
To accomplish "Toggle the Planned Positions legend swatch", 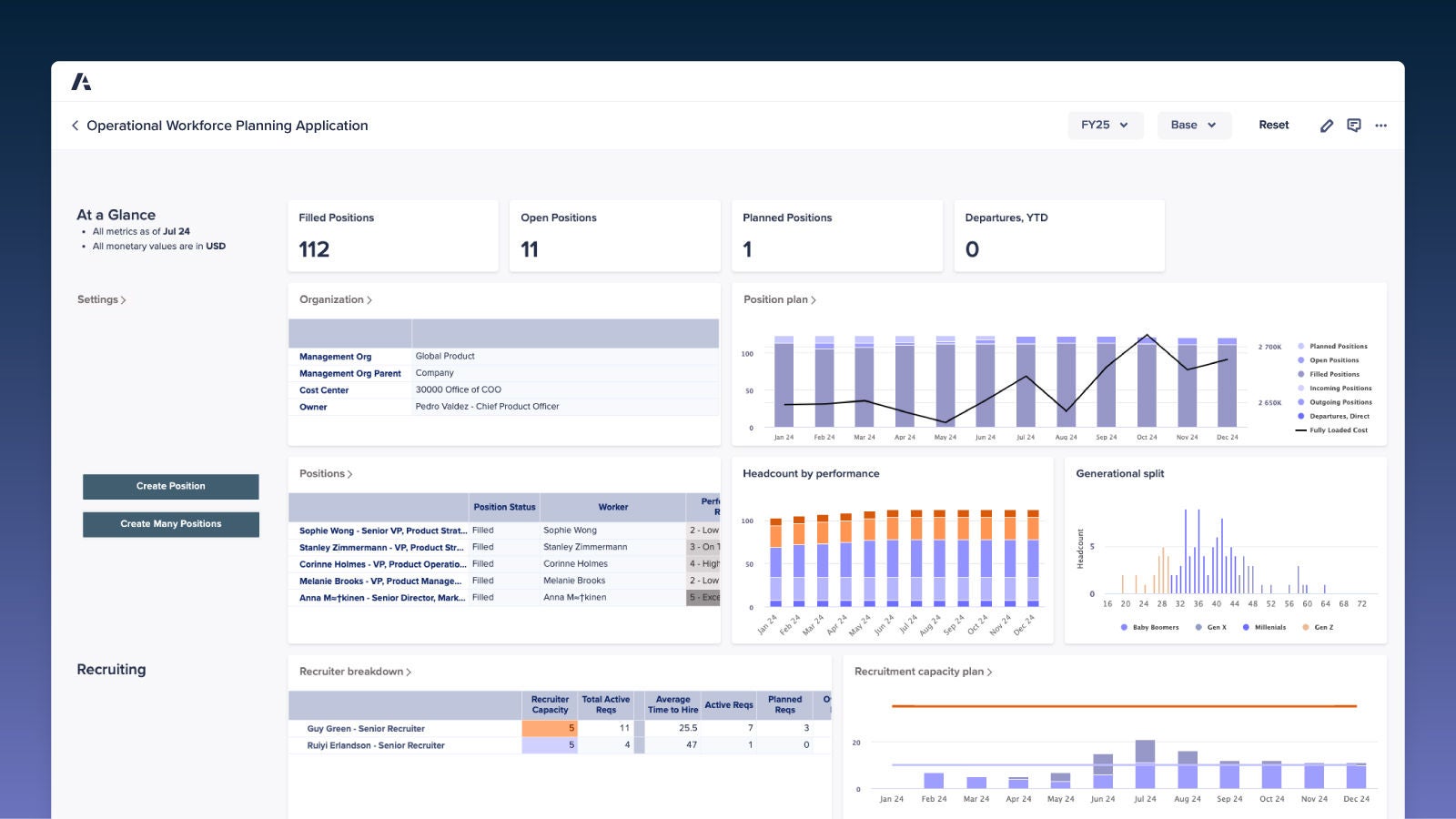I will [x=1301, y=347].
